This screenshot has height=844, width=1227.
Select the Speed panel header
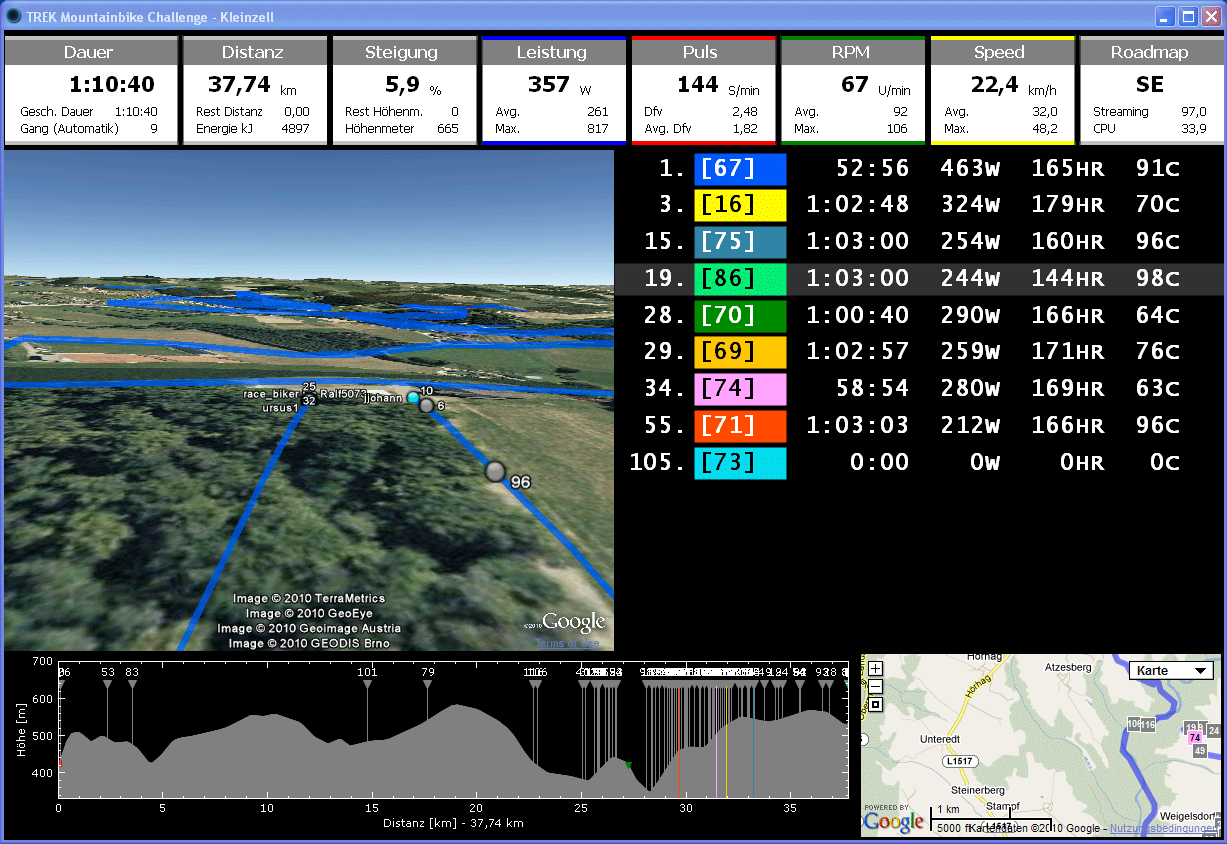point(1002,52)
